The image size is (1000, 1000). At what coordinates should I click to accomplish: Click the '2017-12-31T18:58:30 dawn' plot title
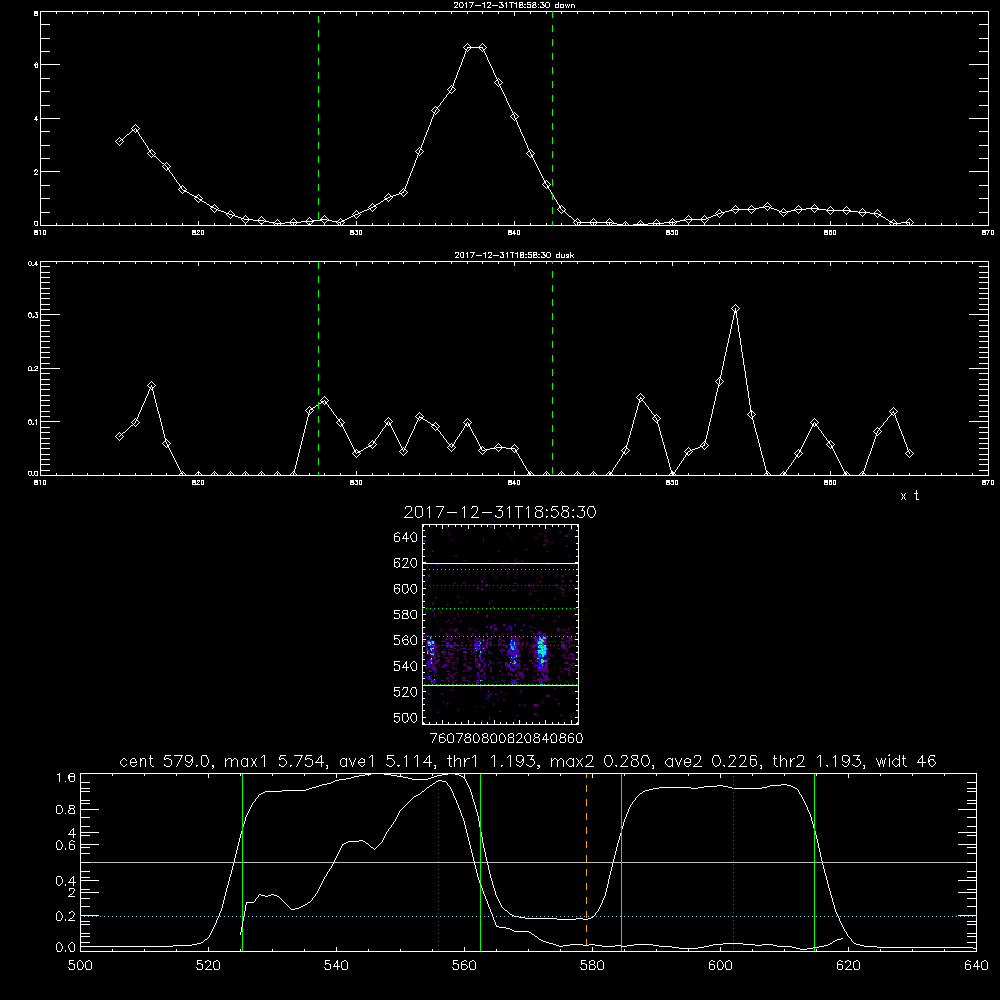point(514,5)
